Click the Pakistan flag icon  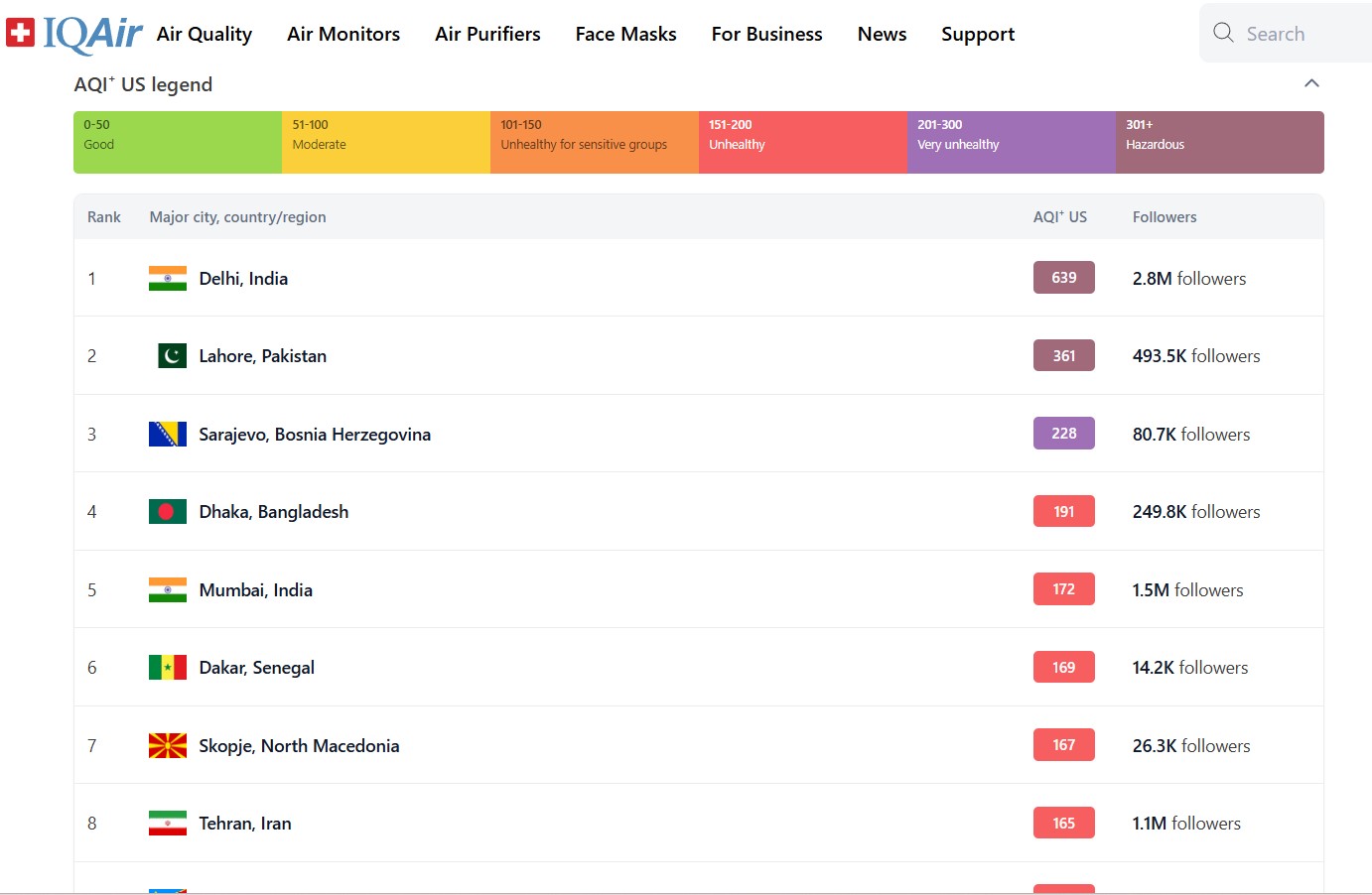point(172,356)
